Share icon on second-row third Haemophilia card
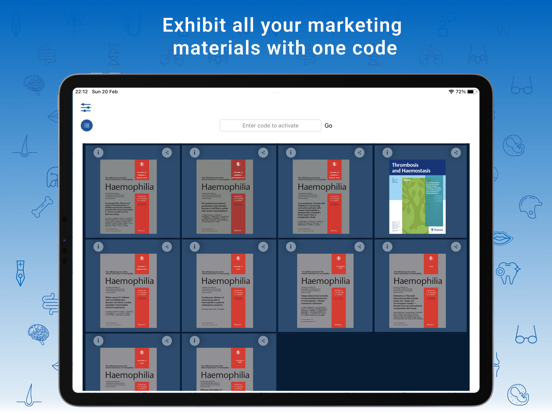 (x=359, y=246)
